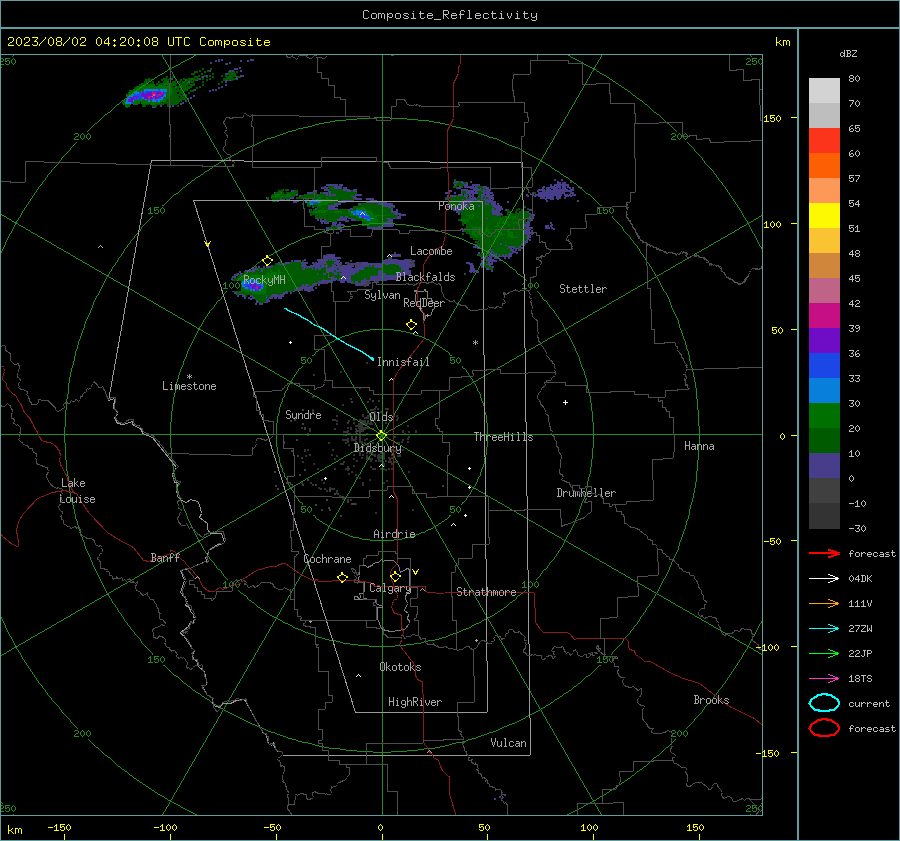Click the bright yellow swatch in dBZ scale

824,215
